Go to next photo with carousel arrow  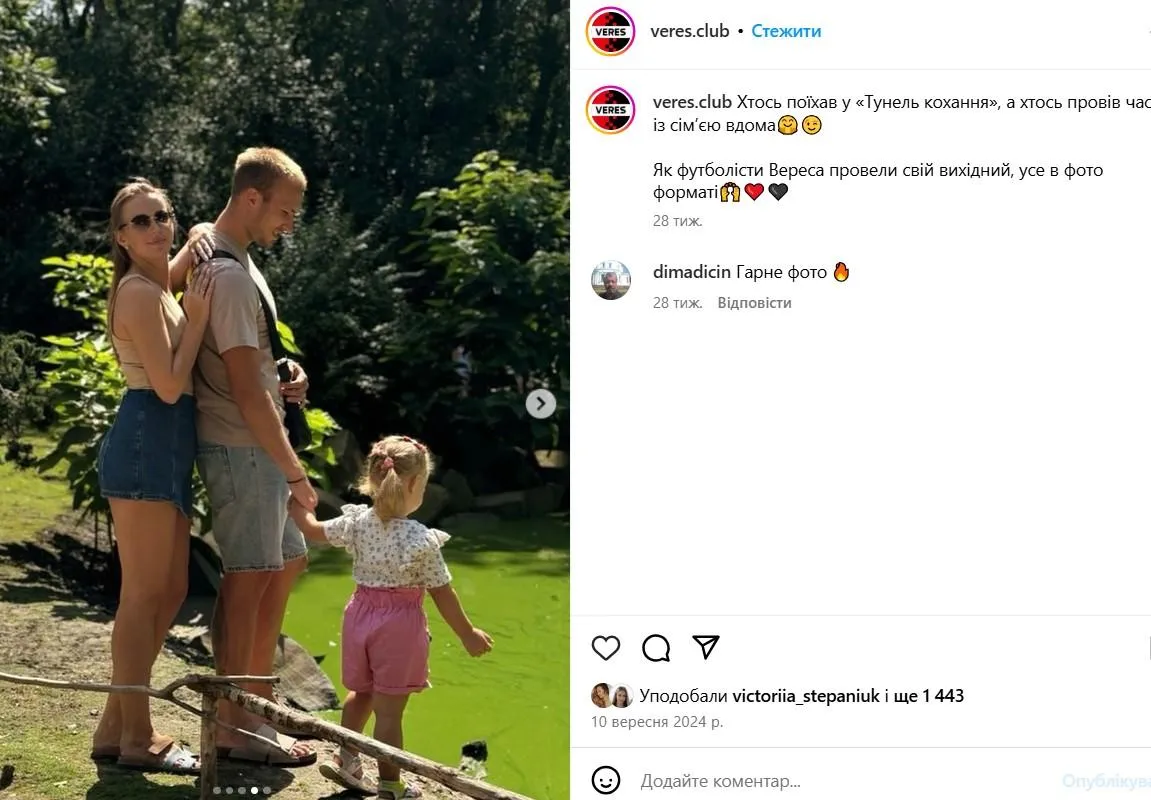click(x=541, y=403)
